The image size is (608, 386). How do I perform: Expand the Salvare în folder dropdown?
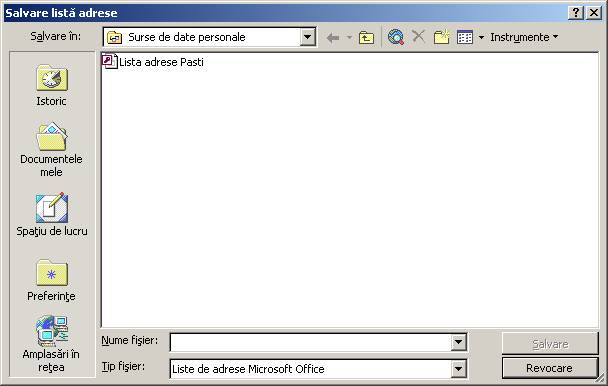[307, 37]
